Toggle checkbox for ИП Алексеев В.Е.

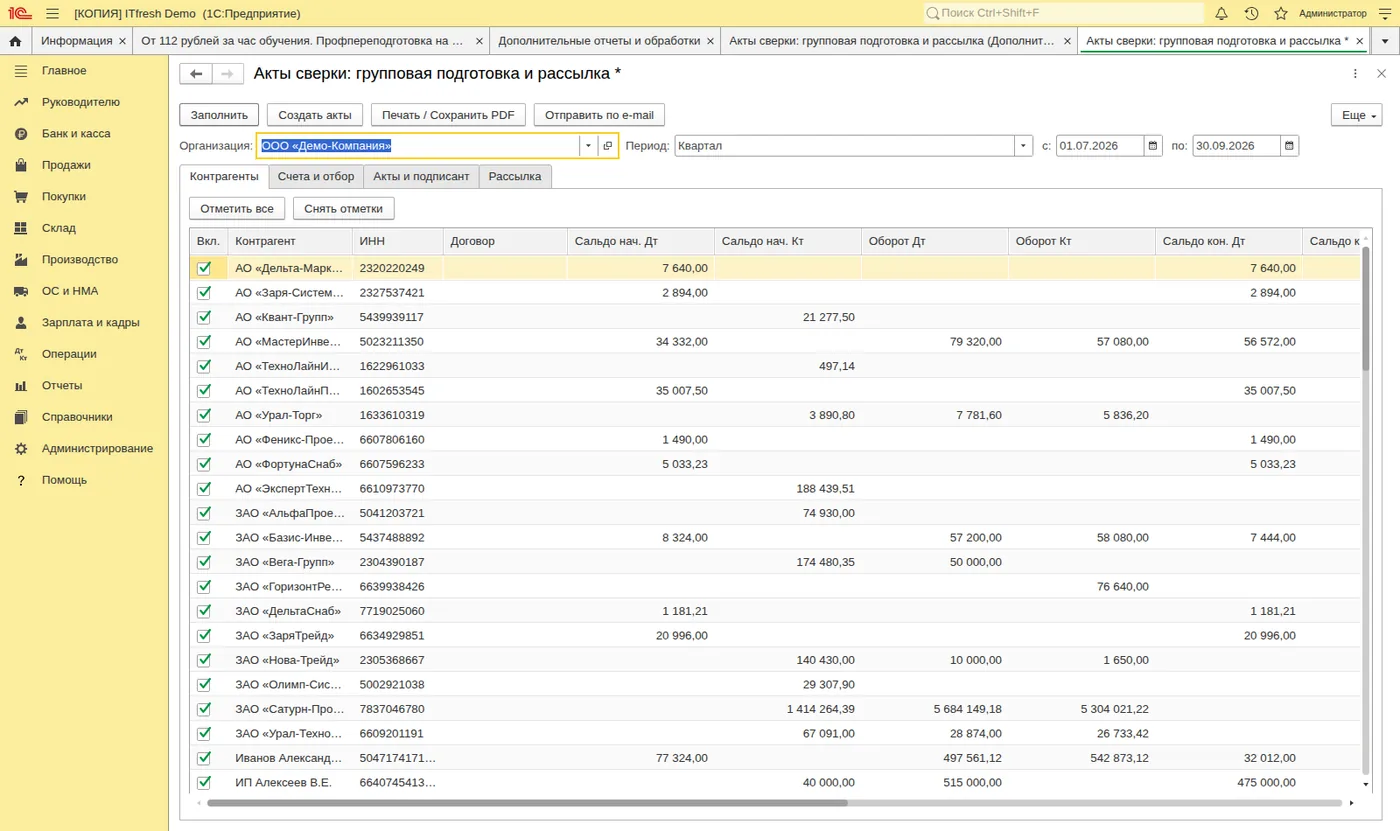click(205, 783)
